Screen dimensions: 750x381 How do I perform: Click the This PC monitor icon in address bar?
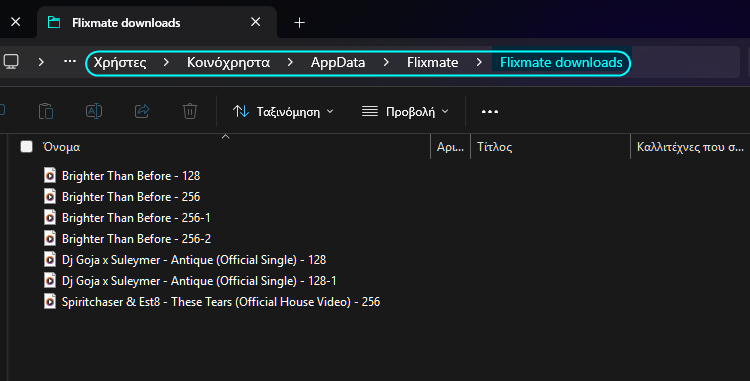click(11, 62)
